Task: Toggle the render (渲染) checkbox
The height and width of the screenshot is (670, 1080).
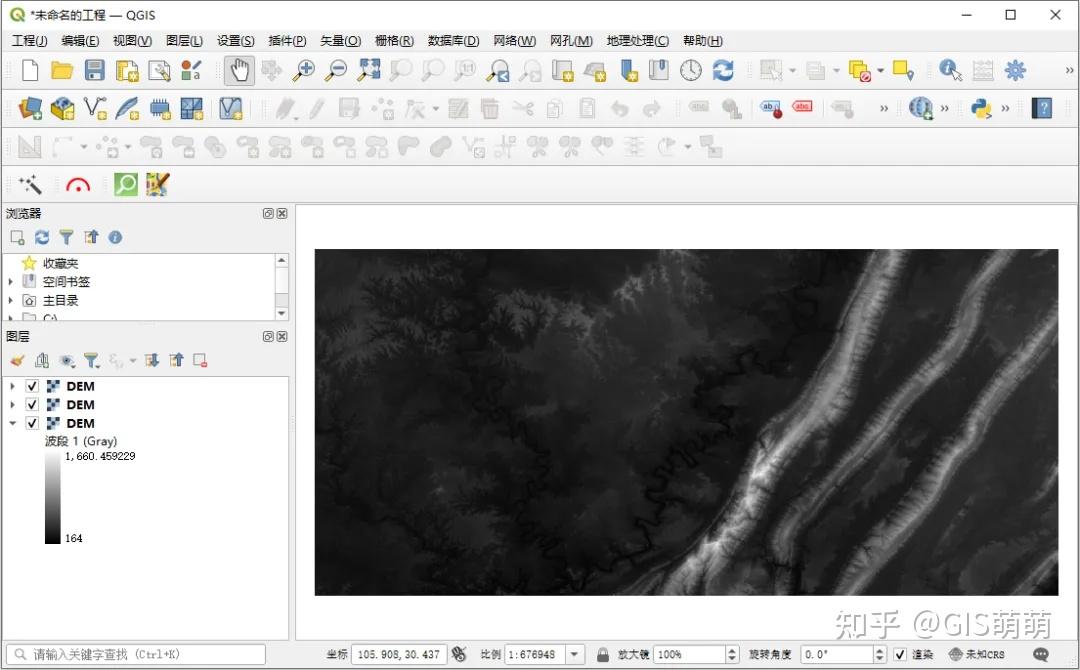Action: 900,654
